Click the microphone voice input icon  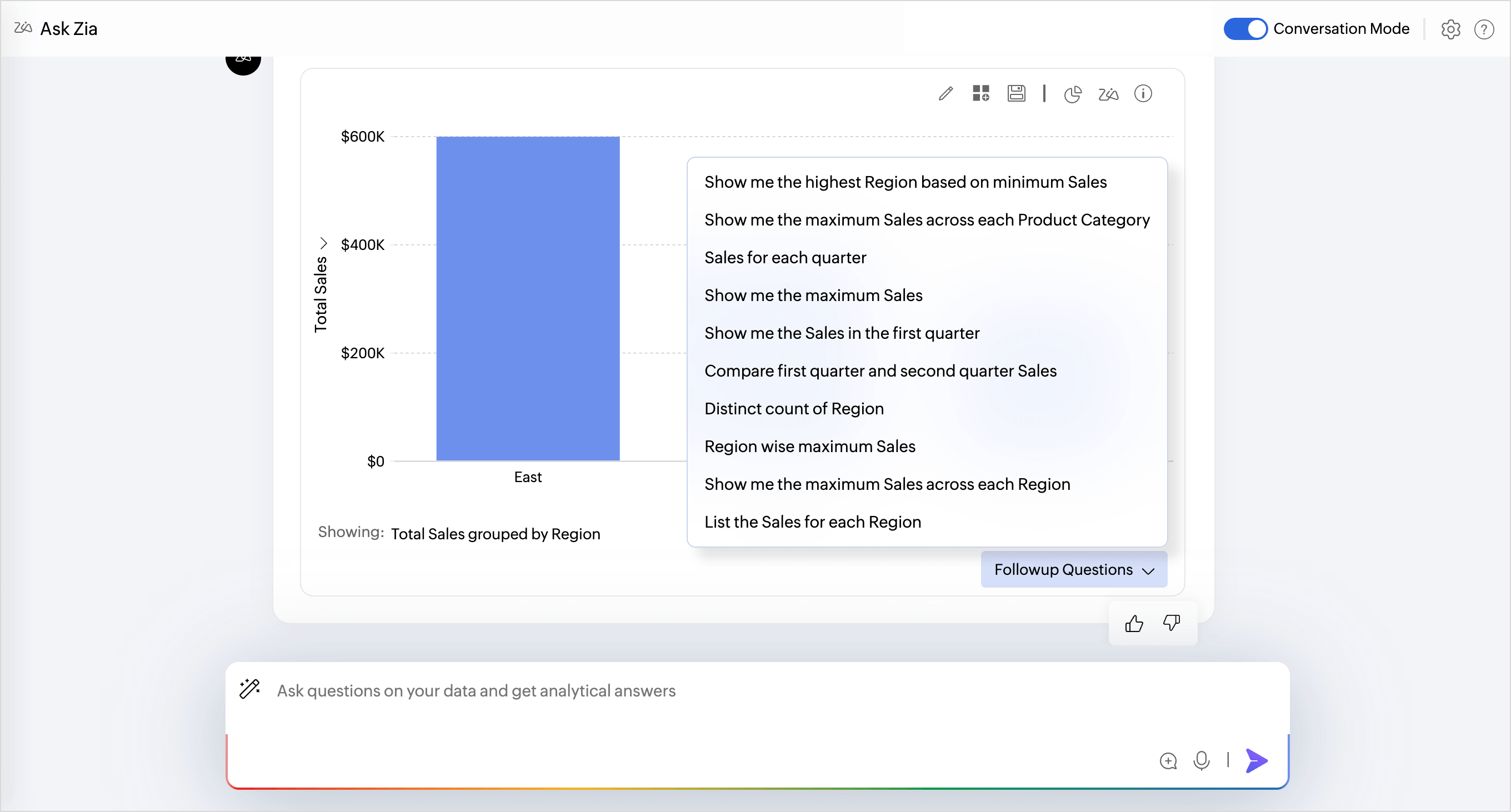point(1201,760)
